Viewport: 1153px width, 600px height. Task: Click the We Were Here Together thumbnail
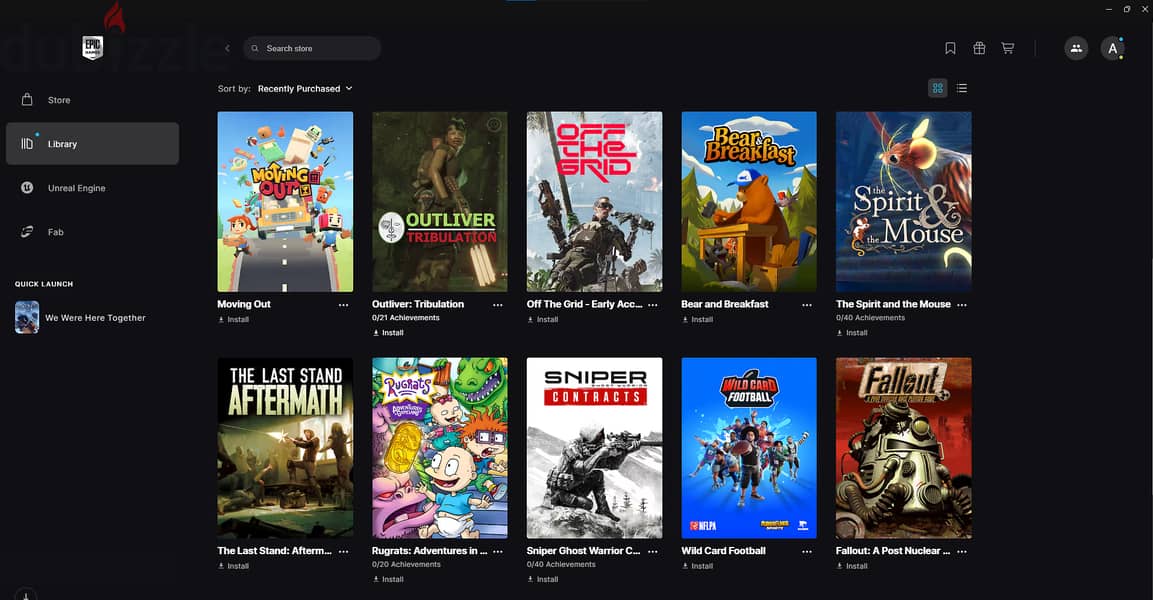[27, 318]
